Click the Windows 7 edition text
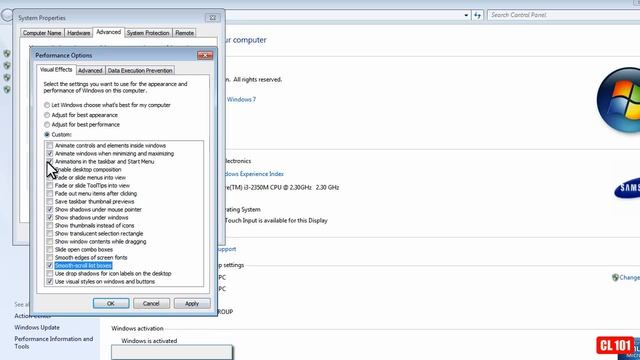This screenshot has height=360, width=640. (241, 99)
